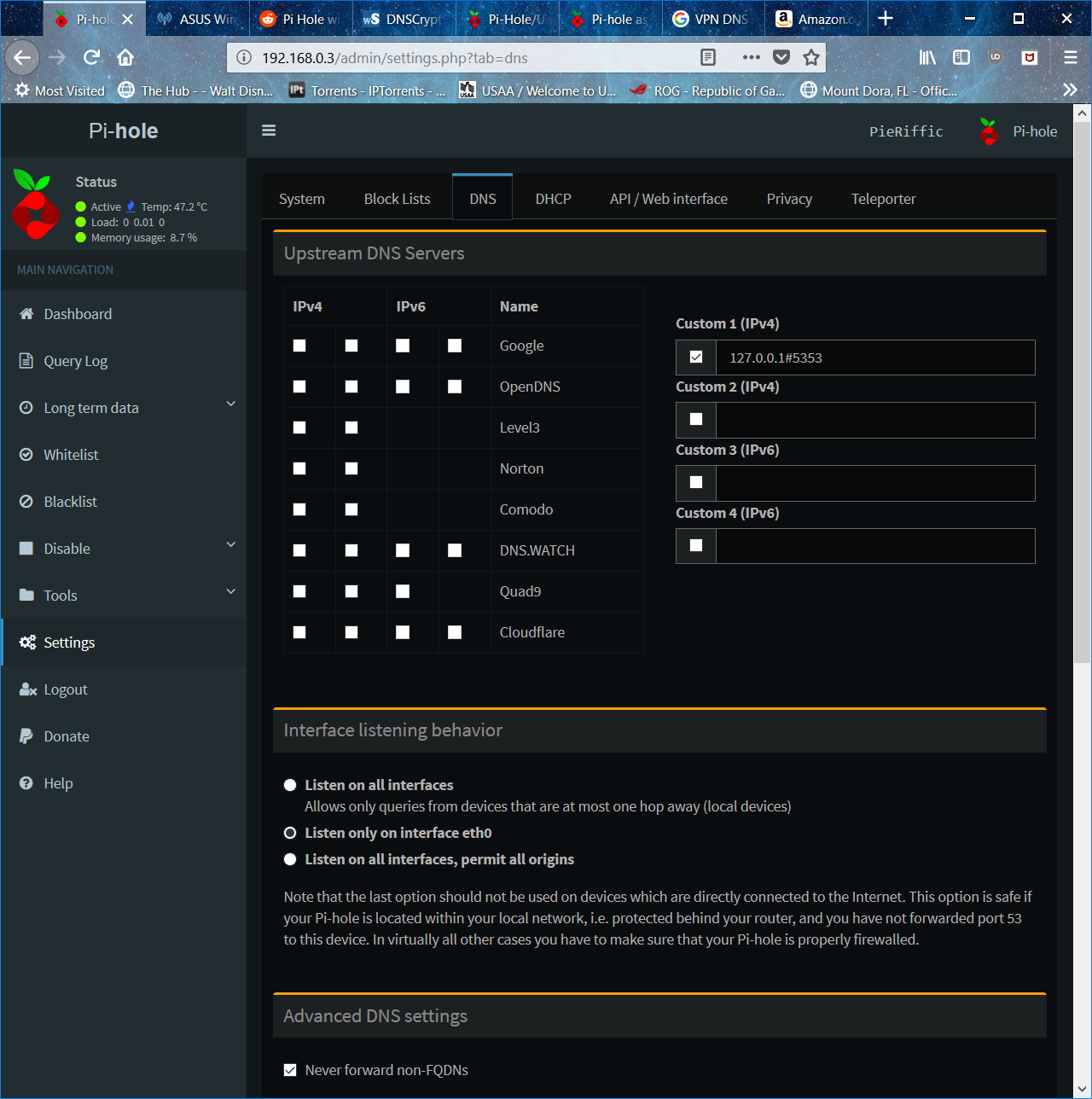Viewport: 1092px width, 1099px height.
Task: Toggle the Pi-hole sidebar hamburger menu
Action: 269,131
